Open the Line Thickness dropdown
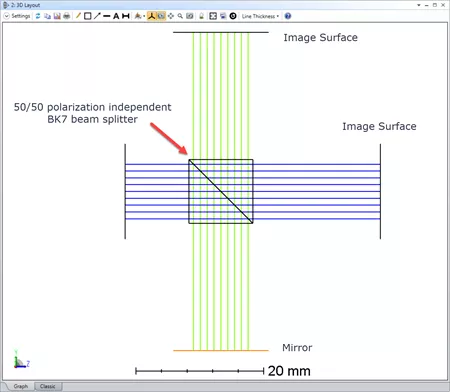The image size is (450, 392). click(x=260, y=16)
